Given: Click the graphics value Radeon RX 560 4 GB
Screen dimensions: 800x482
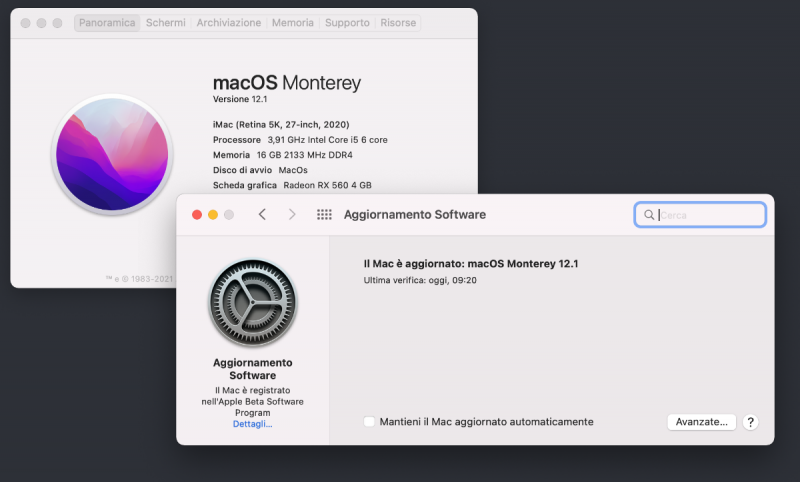Looking at the screenshot, I should (328, 185).
